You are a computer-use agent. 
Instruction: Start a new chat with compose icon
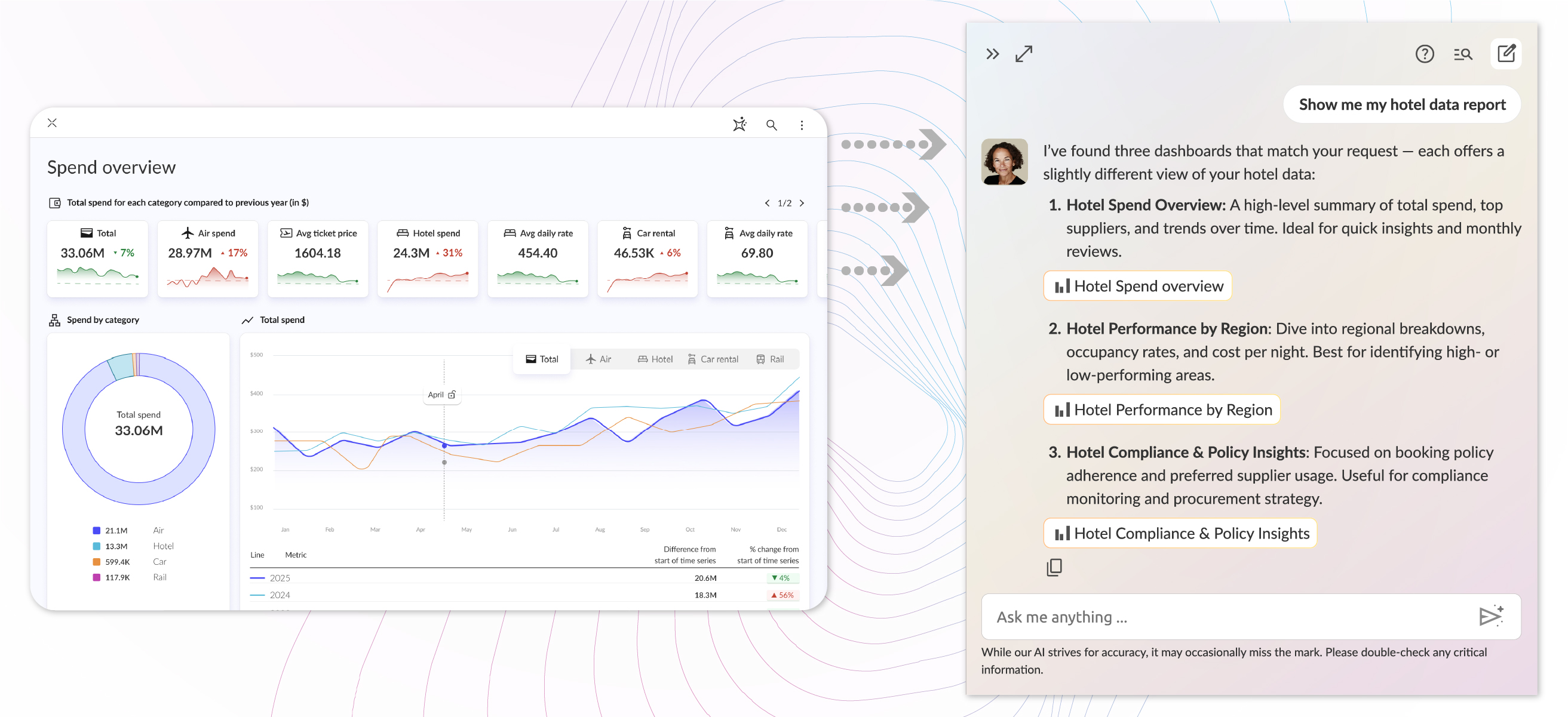(x=1505, y=54)
